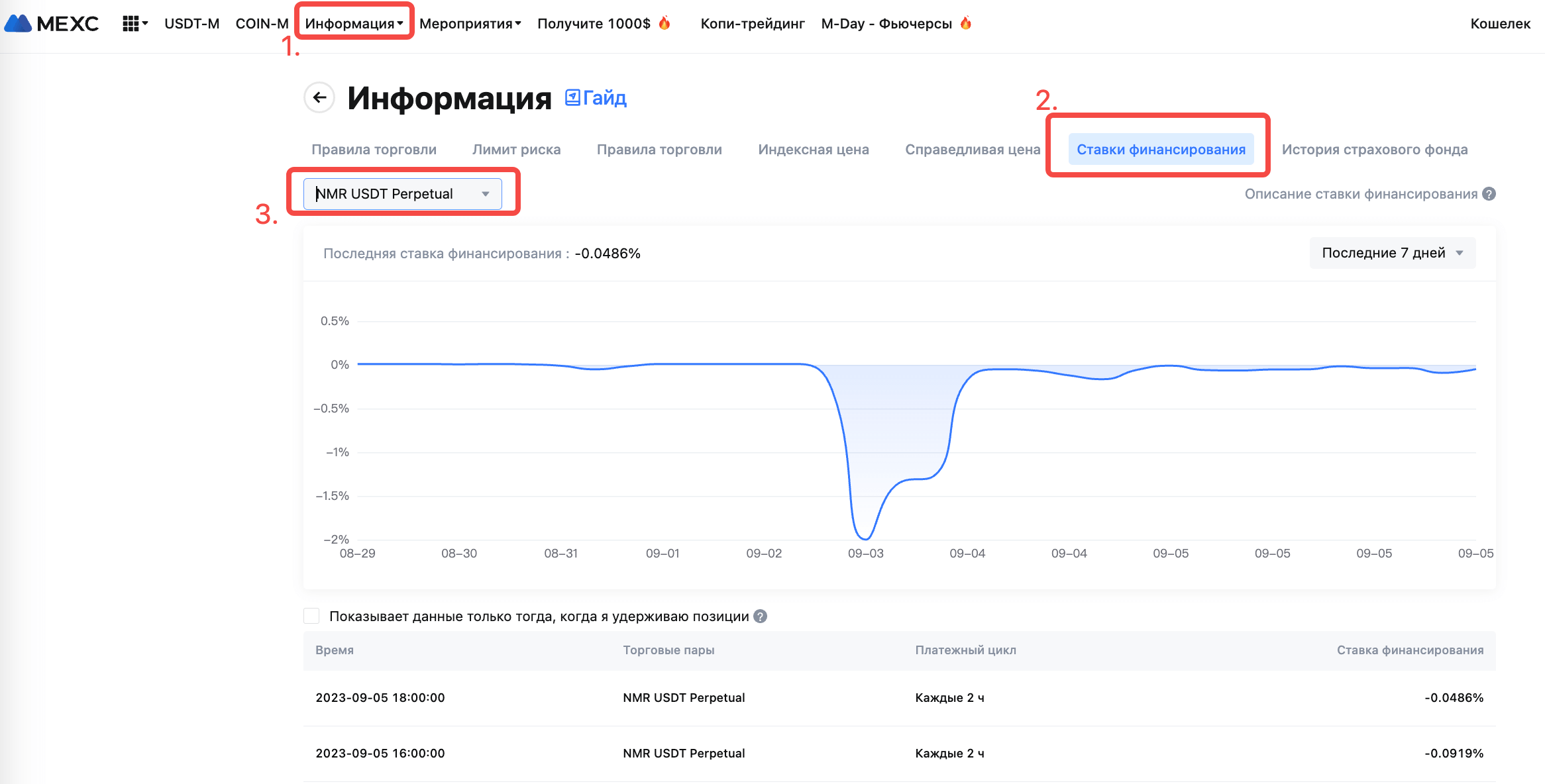This screenshot has width=1545, height=784.
Task: Switch to the Индексная цена tab
Action: [x=813, y=150]
